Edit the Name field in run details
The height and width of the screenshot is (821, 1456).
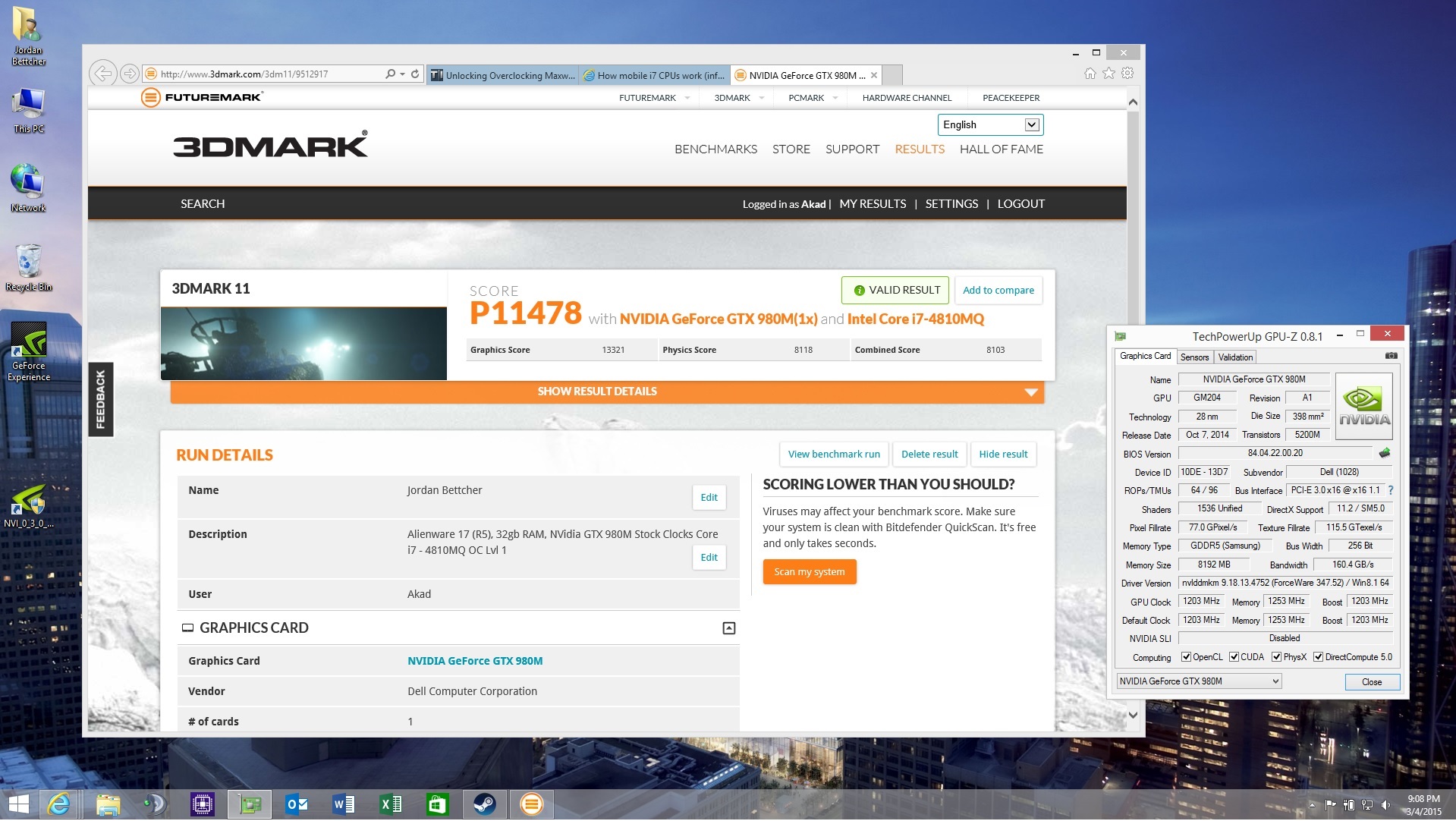coord(709,498)
